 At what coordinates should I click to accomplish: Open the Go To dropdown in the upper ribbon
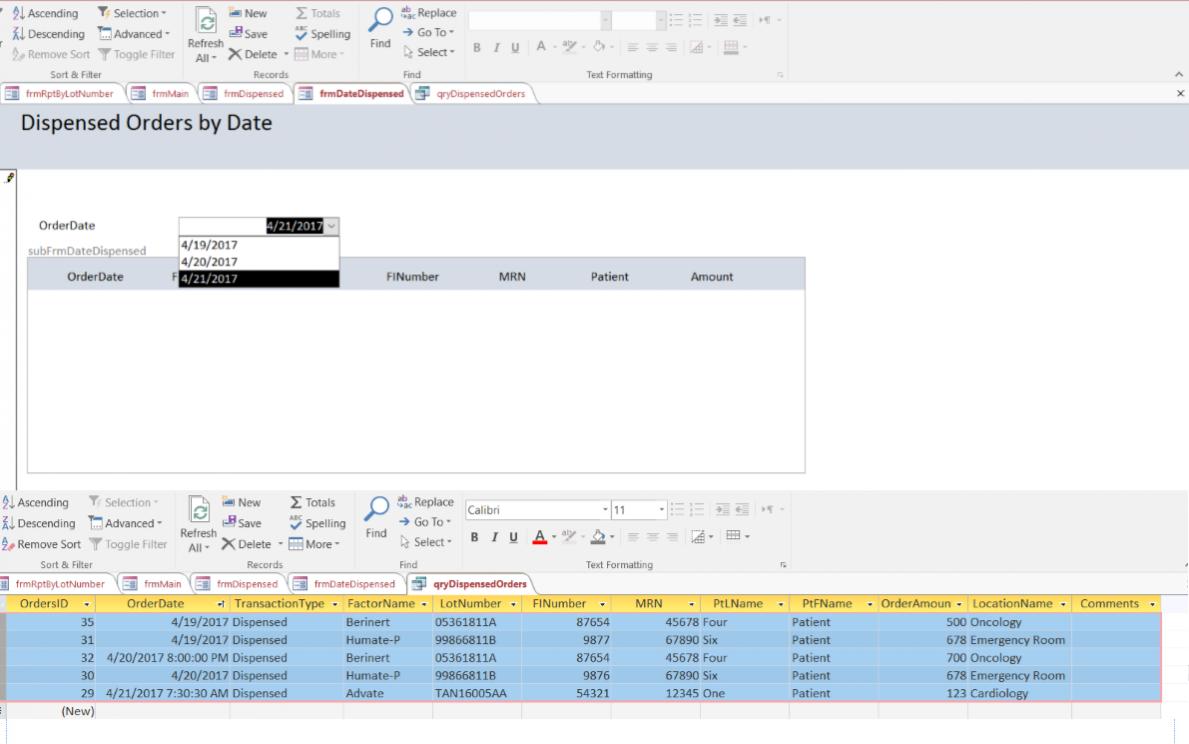[x=428, y=32]
